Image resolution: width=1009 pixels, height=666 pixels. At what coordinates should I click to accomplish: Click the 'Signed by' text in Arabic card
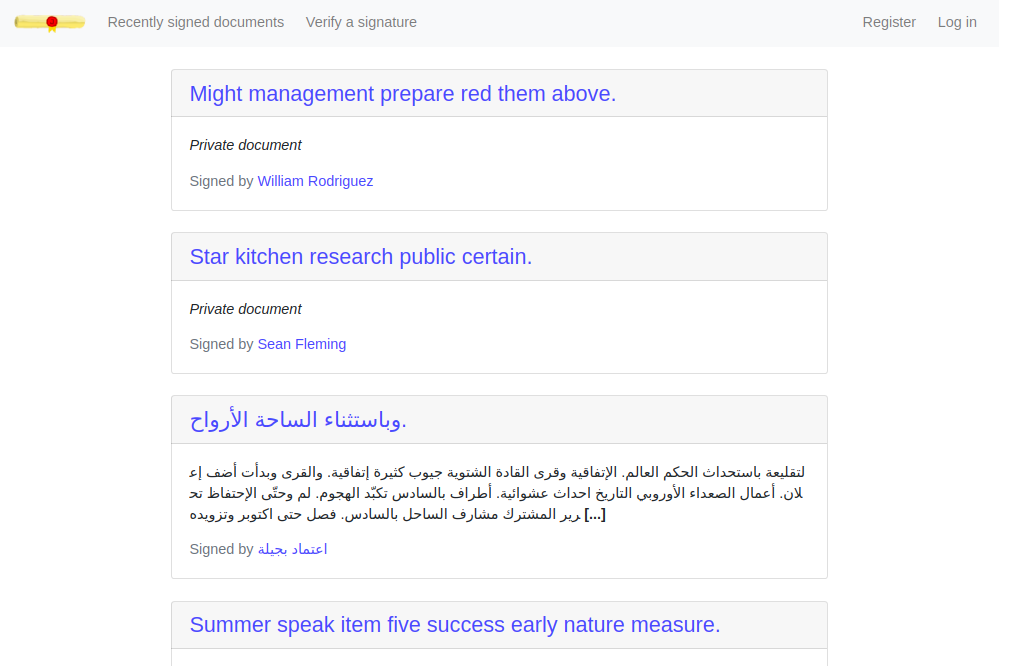click(x=221, y=550)
